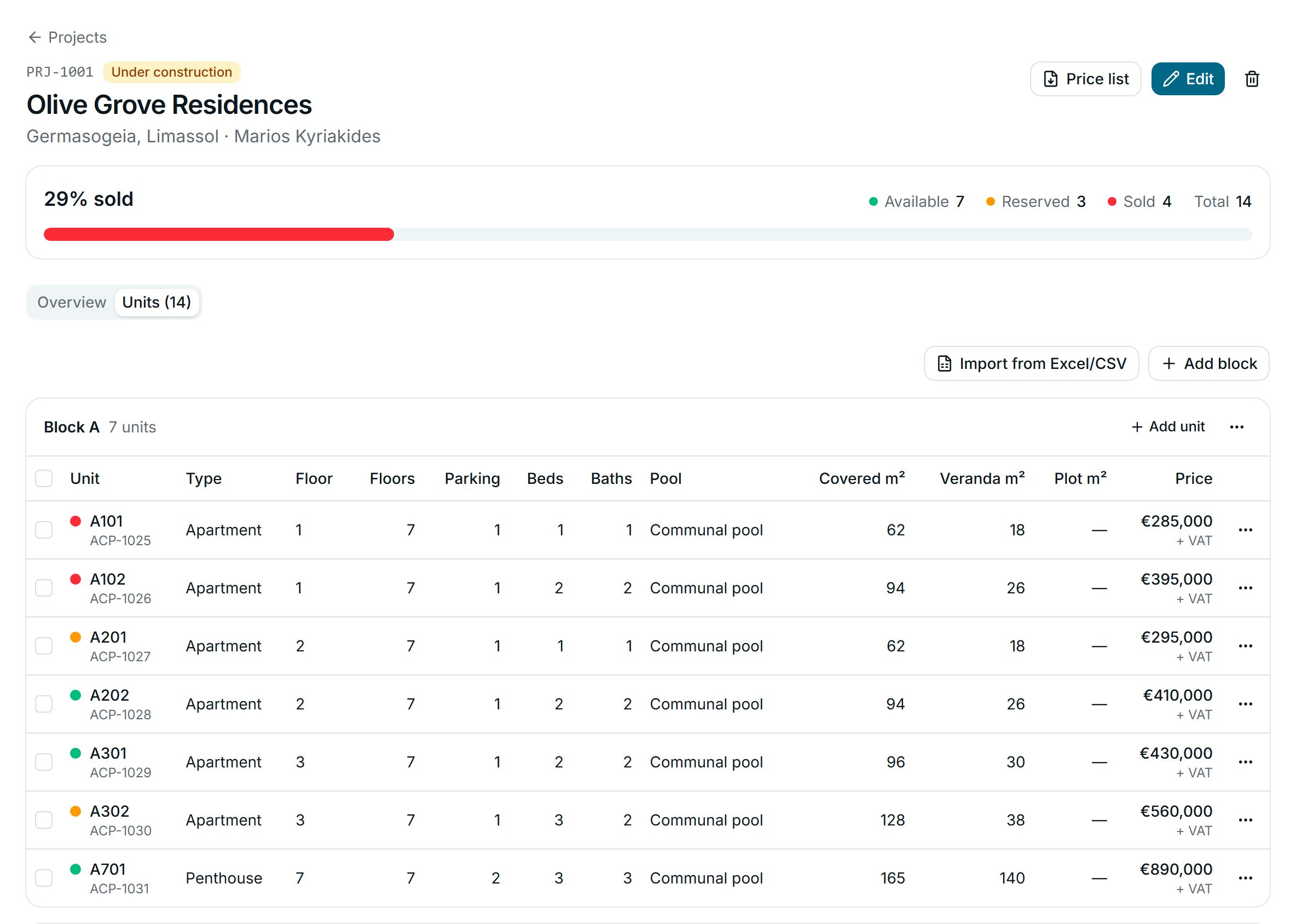Click unit code ACP-1031
The width and height of the screenshot is (1296, 924).
tap(119, 890)
